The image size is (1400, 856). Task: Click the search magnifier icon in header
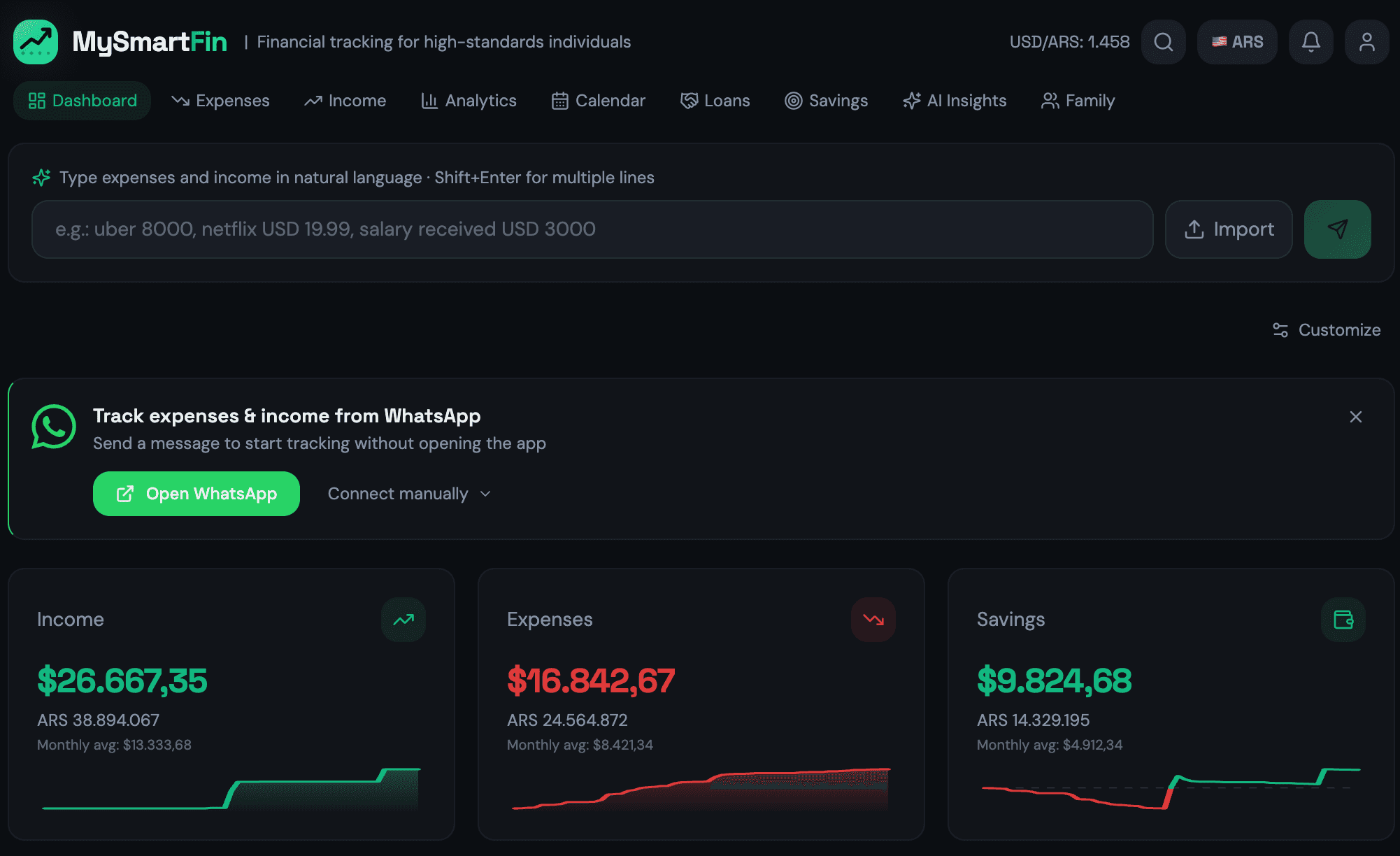click(1163, 42)
